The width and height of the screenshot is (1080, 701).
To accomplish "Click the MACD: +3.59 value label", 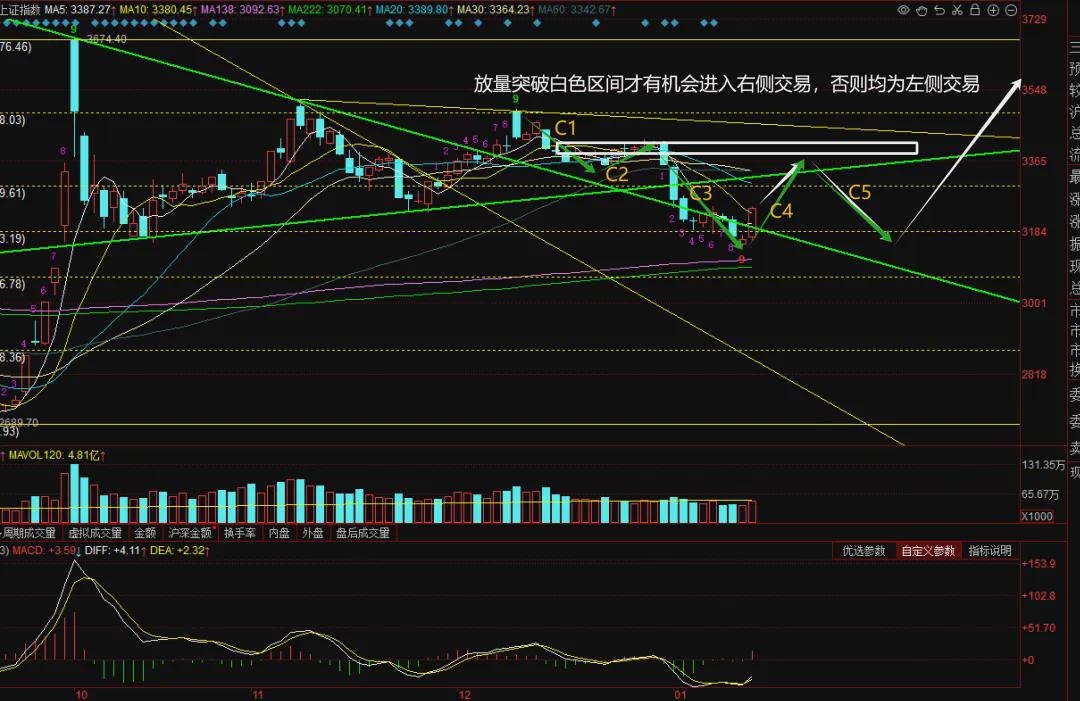I will coord(44,551).
